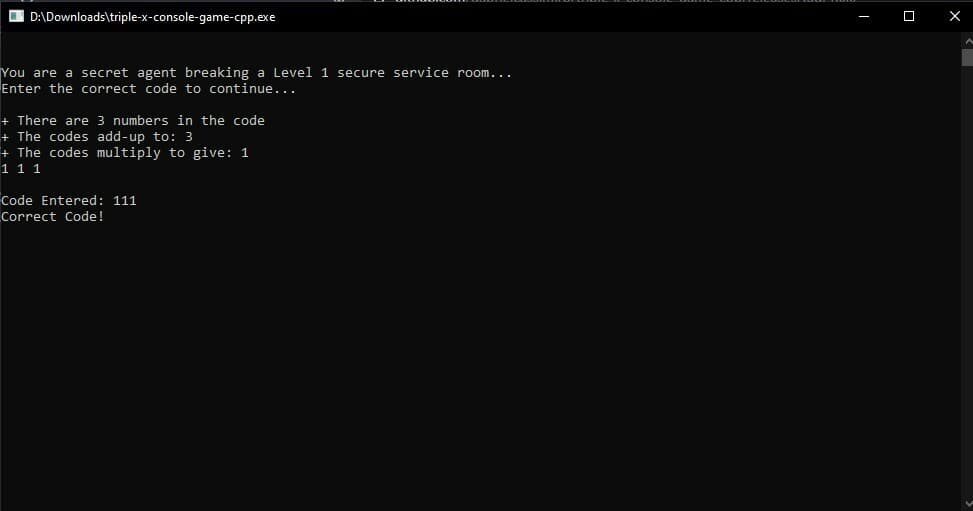
Task: Click the window title path text
Action: (x=153, y=17)
